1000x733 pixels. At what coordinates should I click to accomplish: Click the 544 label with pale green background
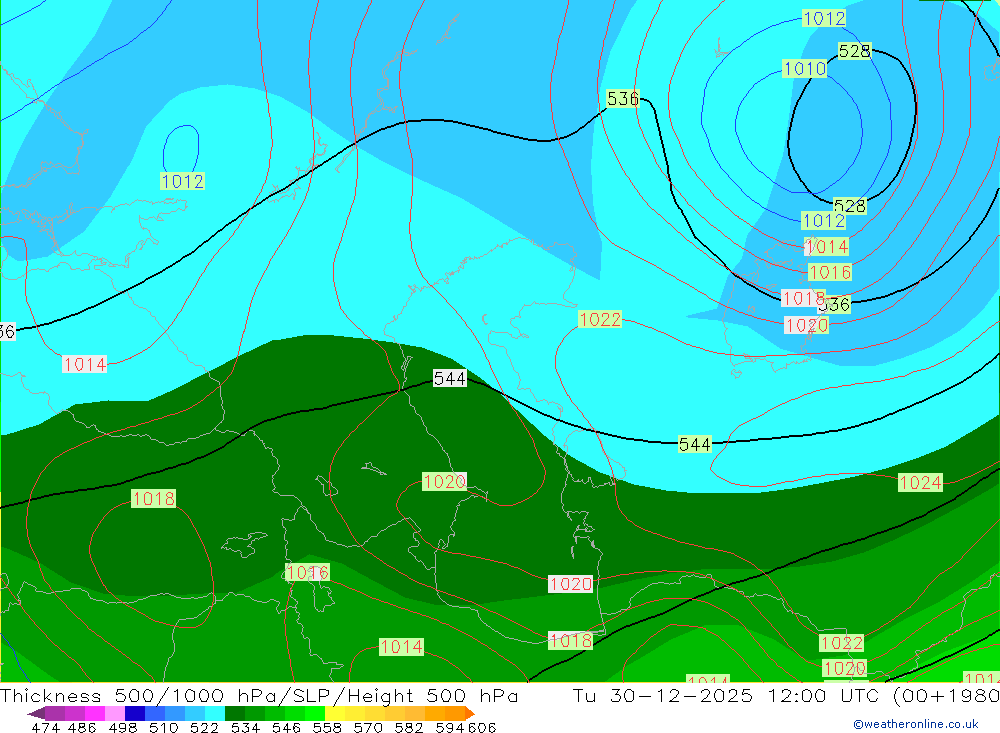pos(695,444)
